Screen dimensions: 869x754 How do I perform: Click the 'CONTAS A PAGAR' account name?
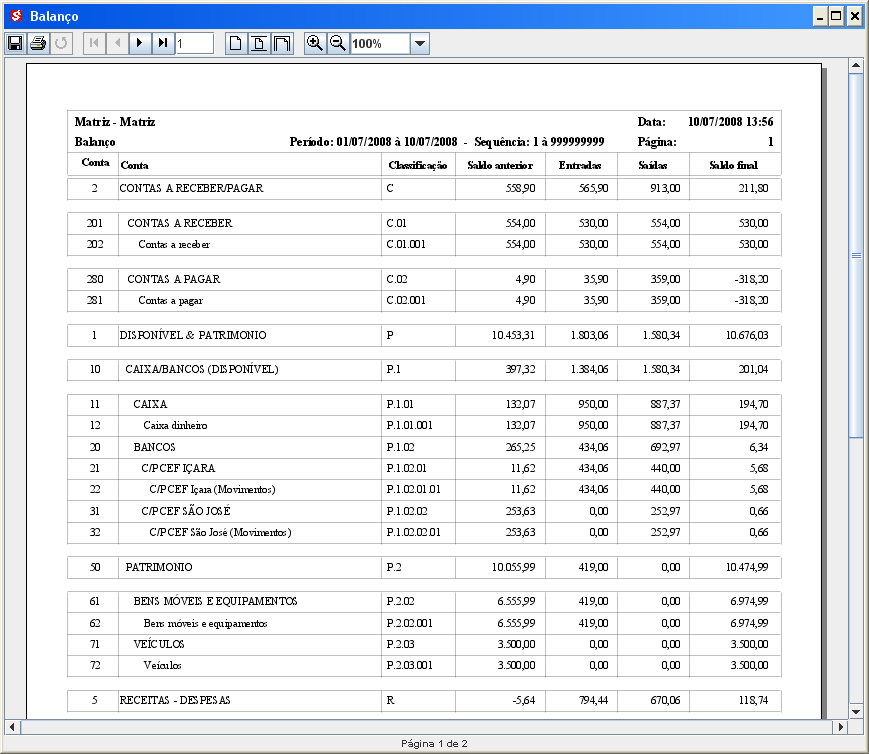pos(173,279)
